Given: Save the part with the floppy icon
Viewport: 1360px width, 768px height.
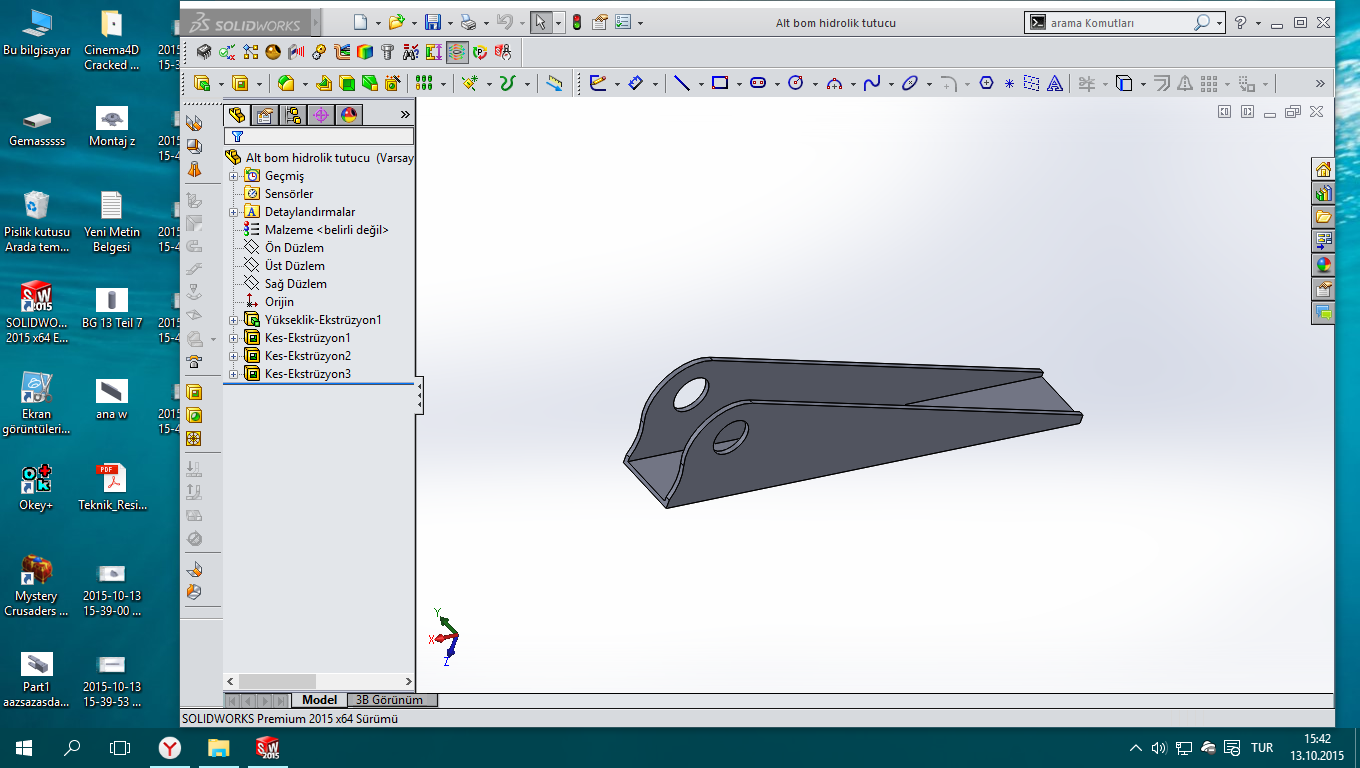Looking at the screenshot, I should (x=433, y=22).
